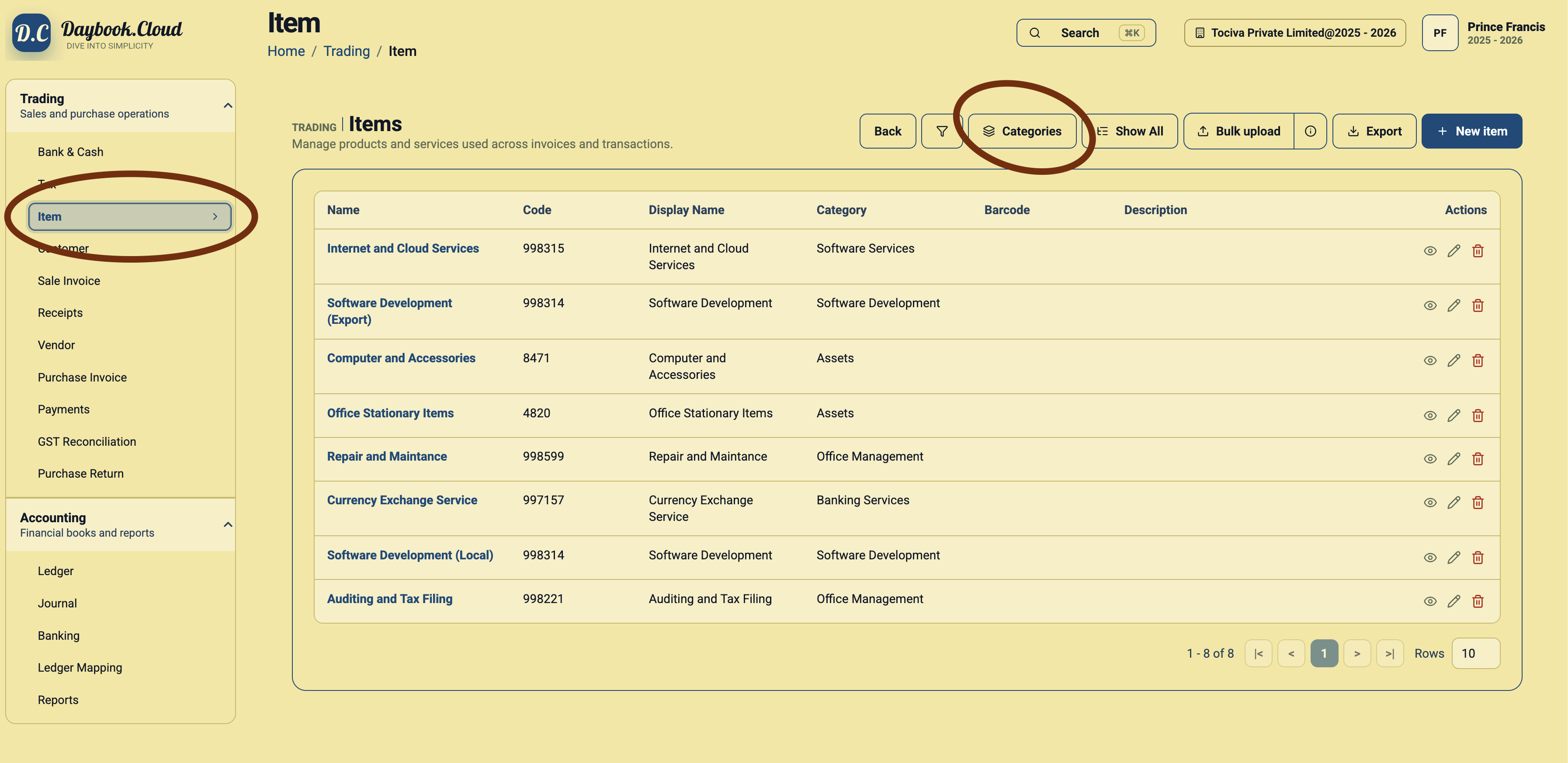Open Reports in Accounting section
Screen dimensions: 1568x763
click(58, 700)
